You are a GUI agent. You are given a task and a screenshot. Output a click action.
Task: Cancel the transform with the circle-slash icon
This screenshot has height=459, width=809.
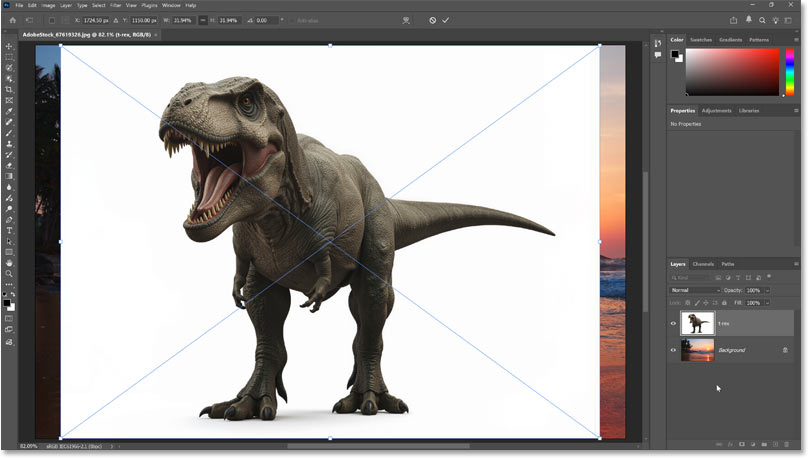pos(432,20)
